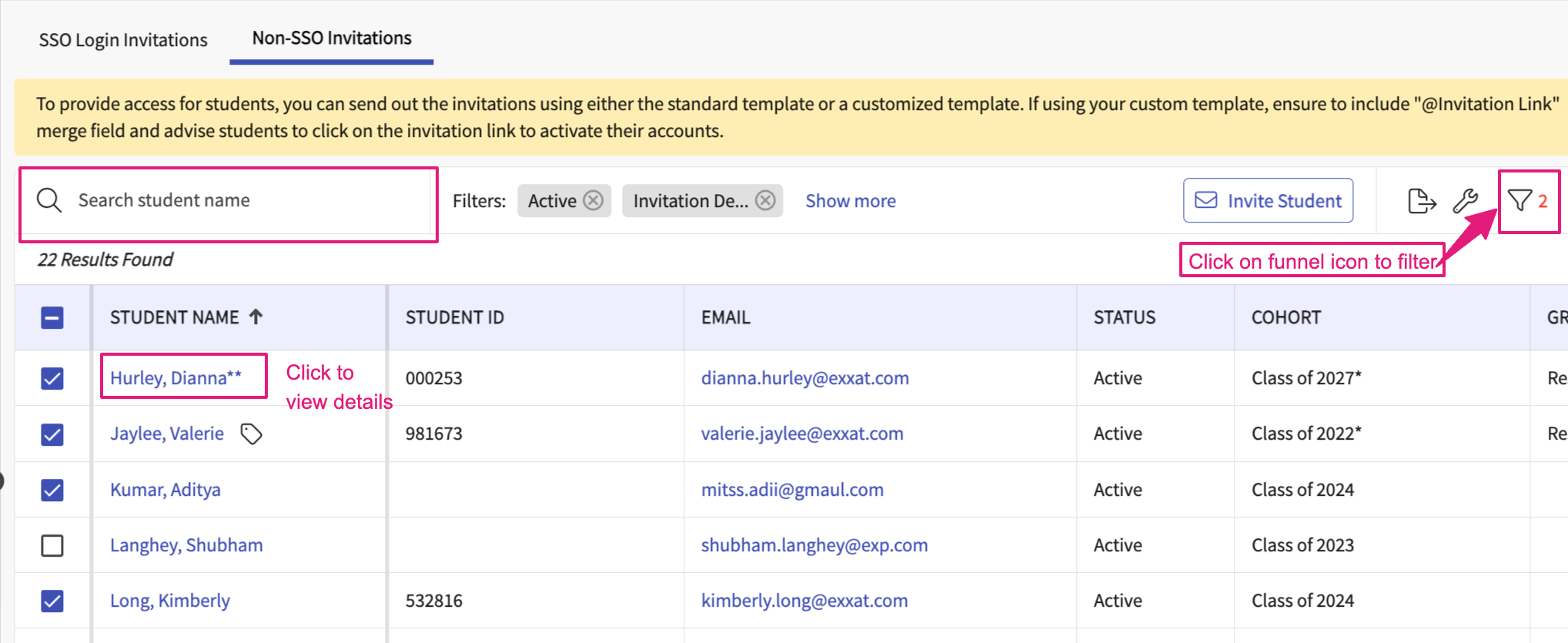
Task: Remove the Active filter chip
Action: pyautogui.click(x=593, y=201)
